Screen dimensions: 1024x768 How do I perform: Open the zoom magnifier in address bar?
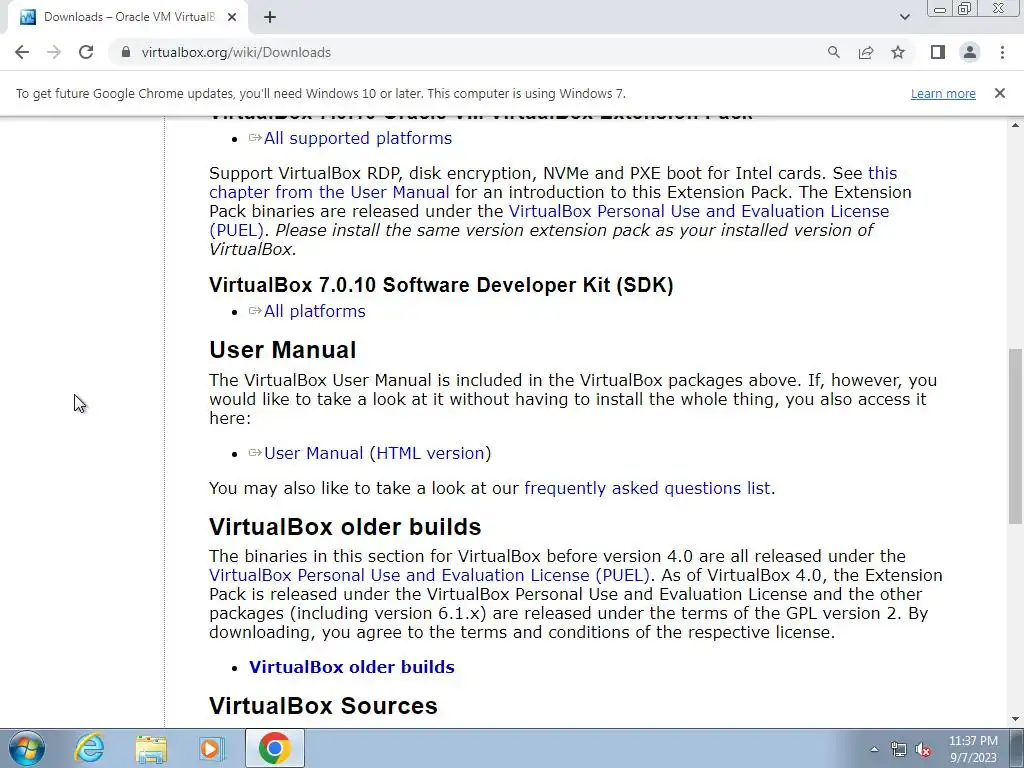pos(833,52)
